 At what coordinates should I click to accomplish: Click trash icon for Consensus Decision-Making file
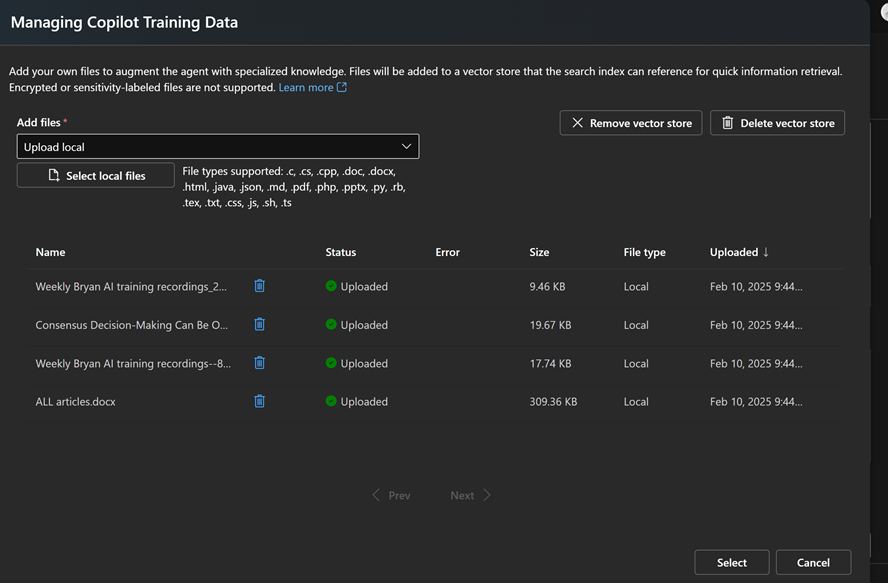[x=260, y=324]
